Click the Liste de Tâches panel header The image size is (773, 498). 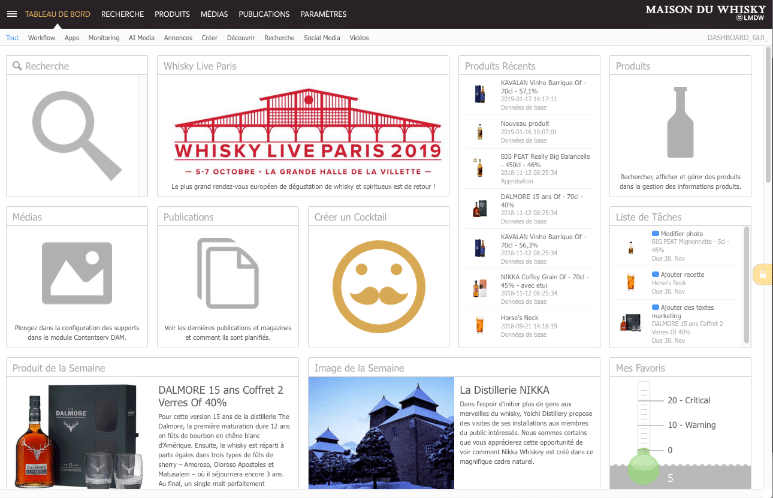click(x=680, y=217)
